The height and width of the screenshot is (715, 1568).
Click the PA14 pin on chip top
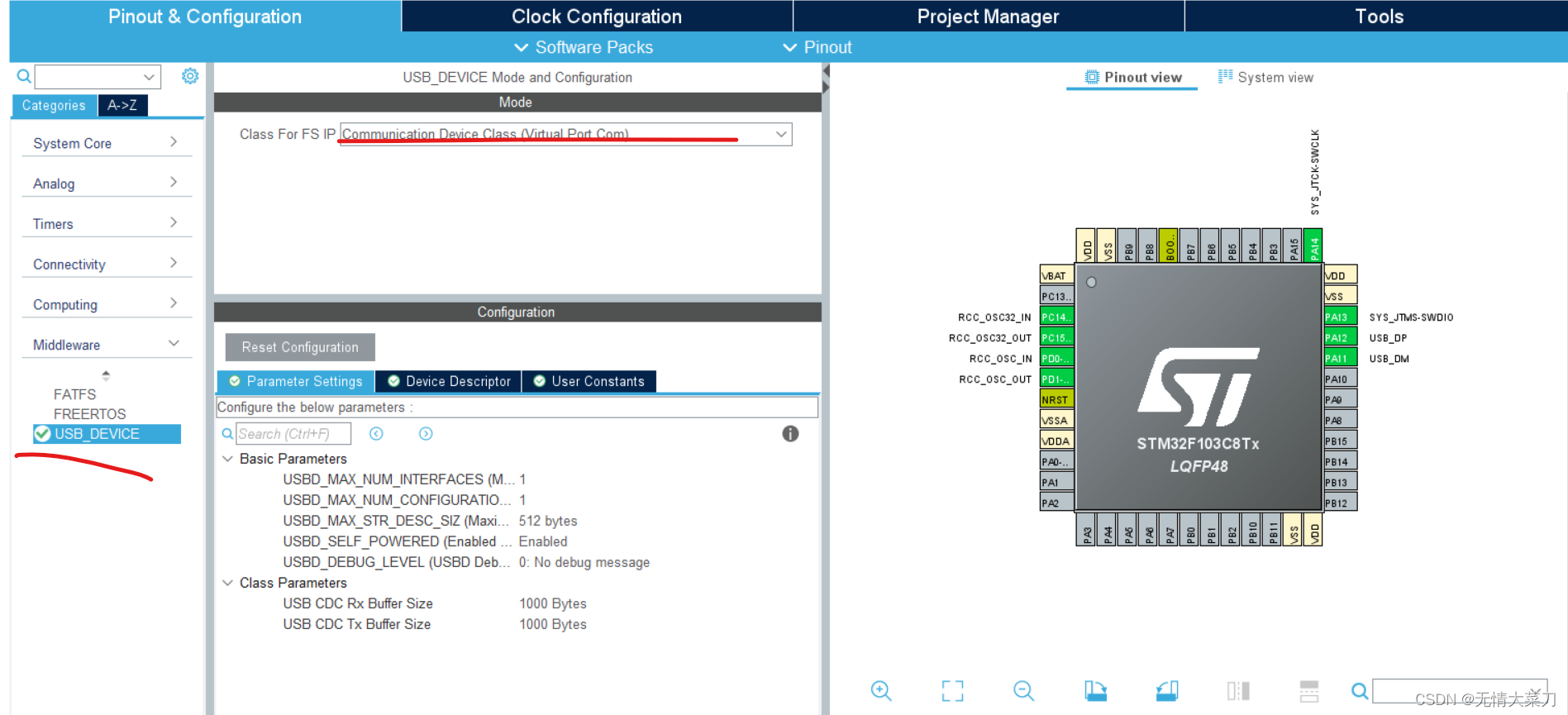[x=1313, y=245]
